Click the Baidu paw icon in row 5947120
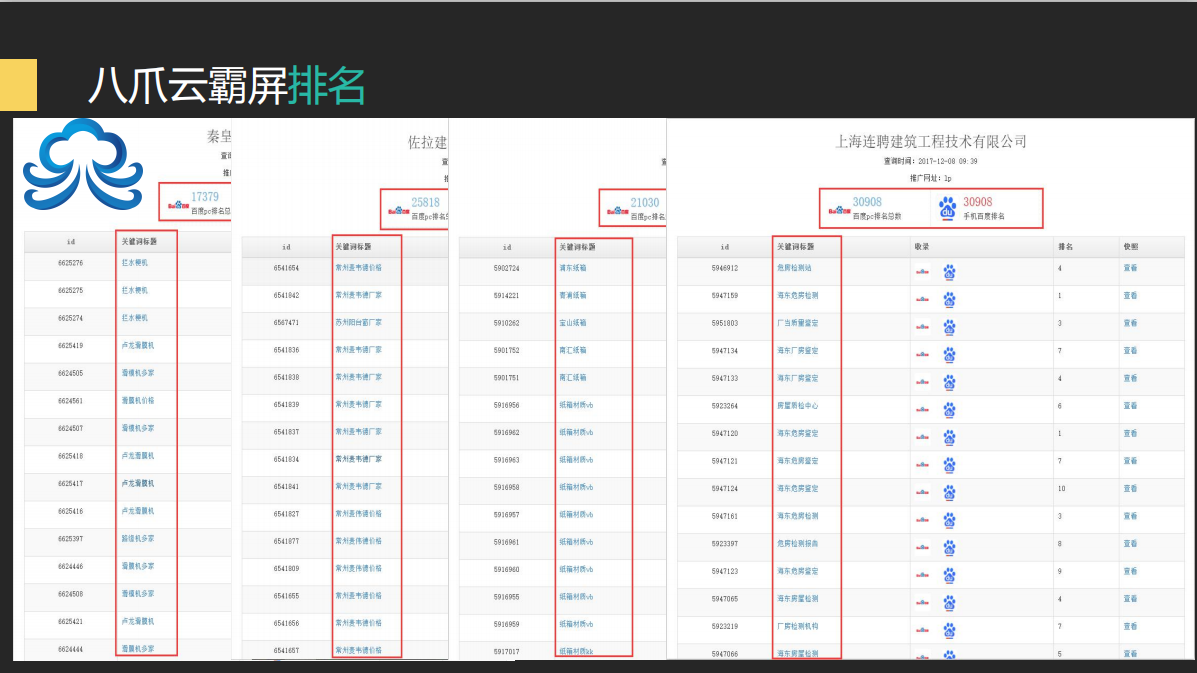The image size is (1197, 673). pyautogui.click(x=949, y=437)
